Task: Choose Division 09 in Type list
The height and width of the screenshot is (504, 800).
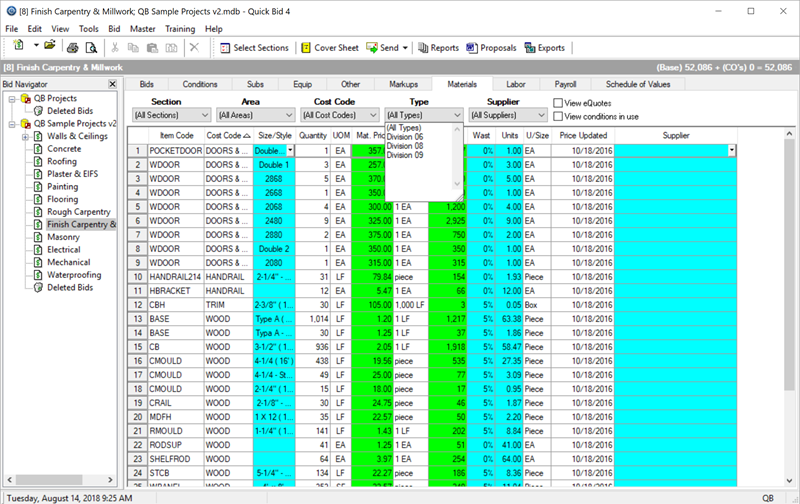Action: [x=405, y=155]
